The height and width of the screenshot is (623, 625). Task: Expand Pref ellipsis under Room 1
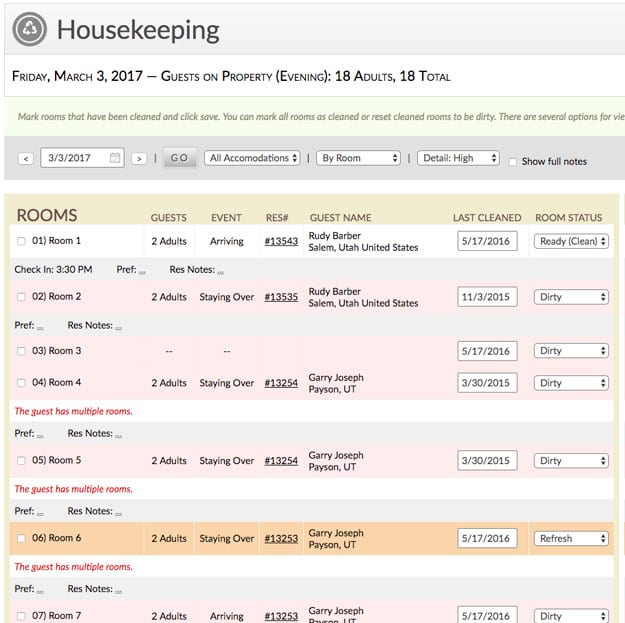[x=142, y=272]
